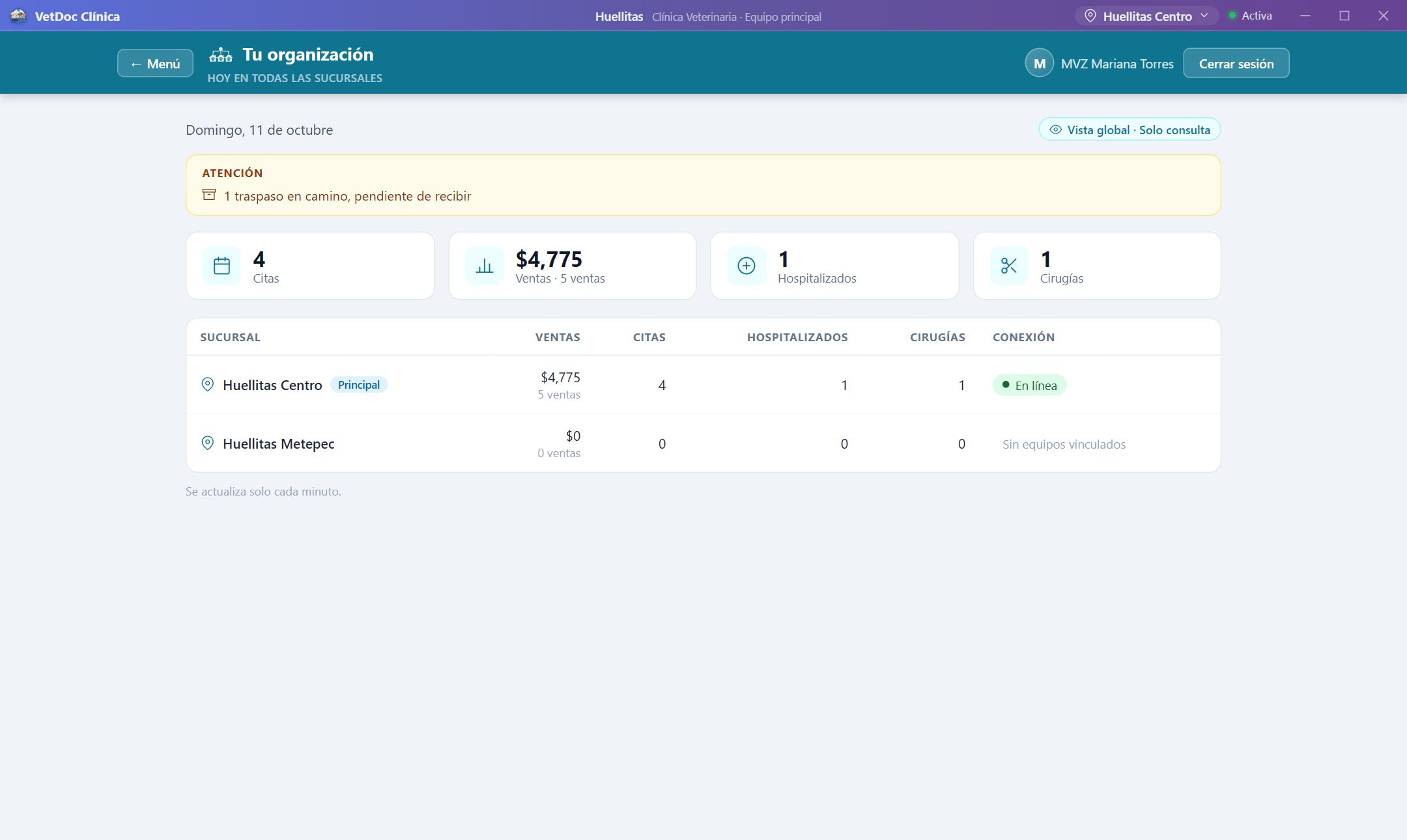Click the pending traspaso alert message
This screenshot has height=840, width=1407.
(347, 196)
